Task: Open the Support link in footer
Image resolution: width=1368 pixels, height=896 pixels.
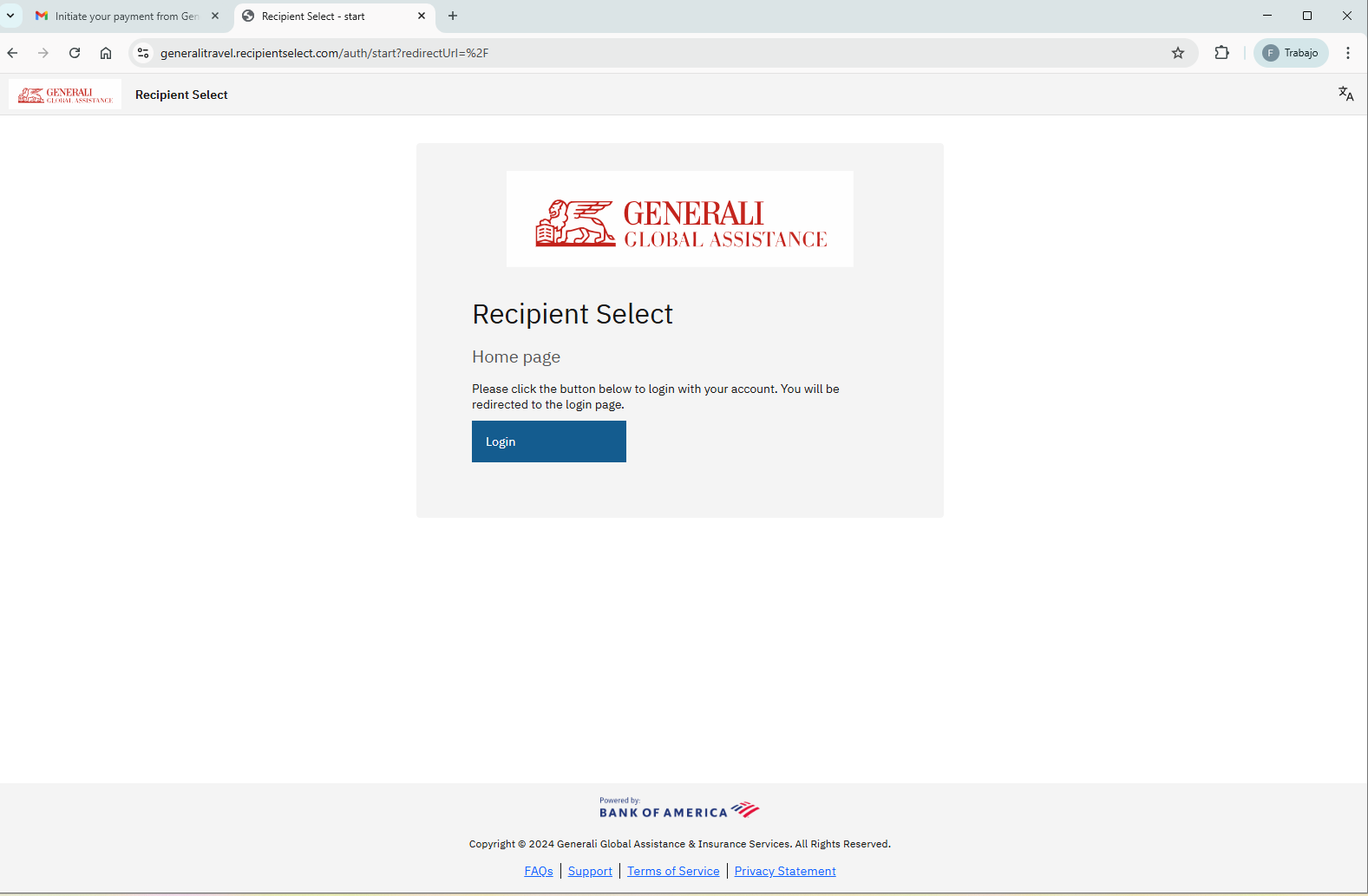Action: pyautogui.click(x=590, y=871)
